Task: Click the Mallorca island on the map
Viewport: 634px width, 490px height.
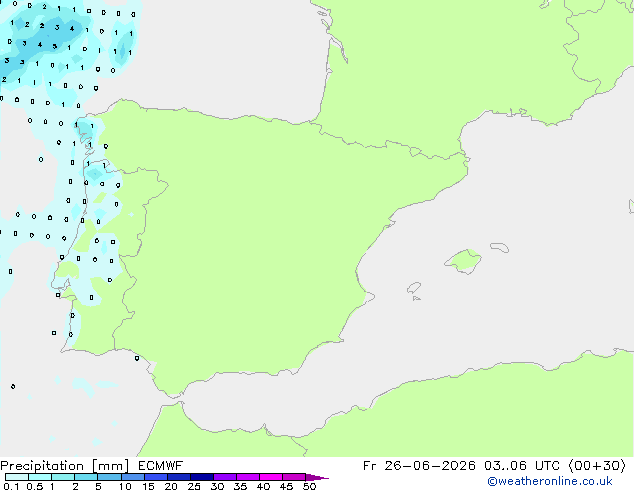Action: pos(463,262)
